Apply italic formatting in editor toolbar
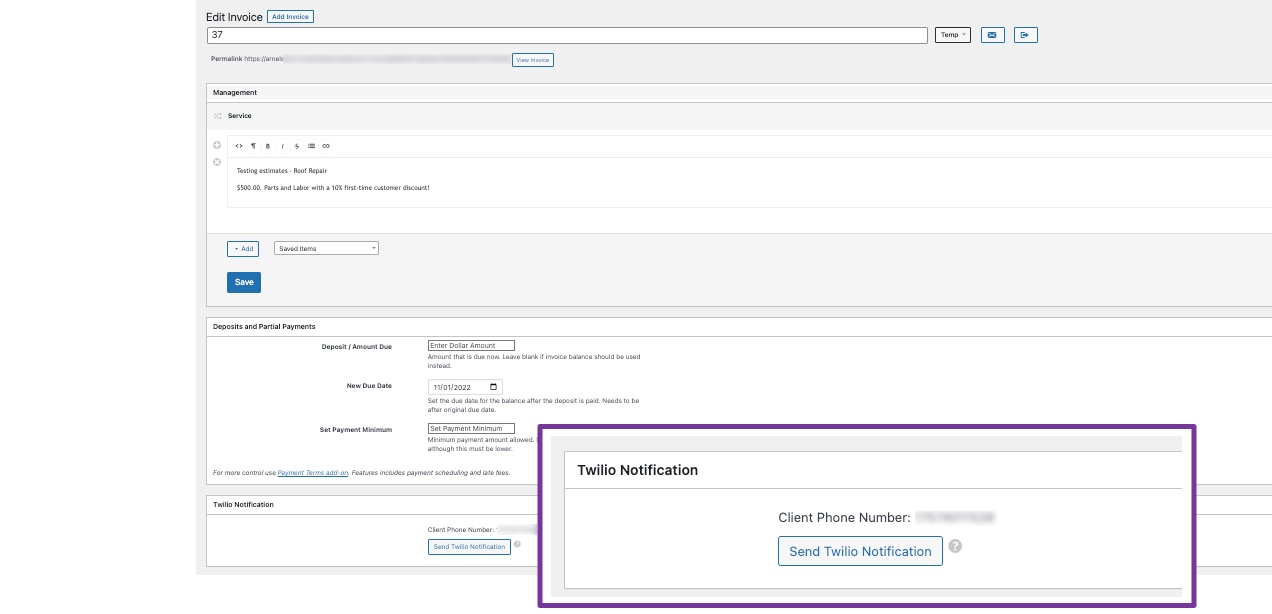1272x614 pixels. pos(282,146)
